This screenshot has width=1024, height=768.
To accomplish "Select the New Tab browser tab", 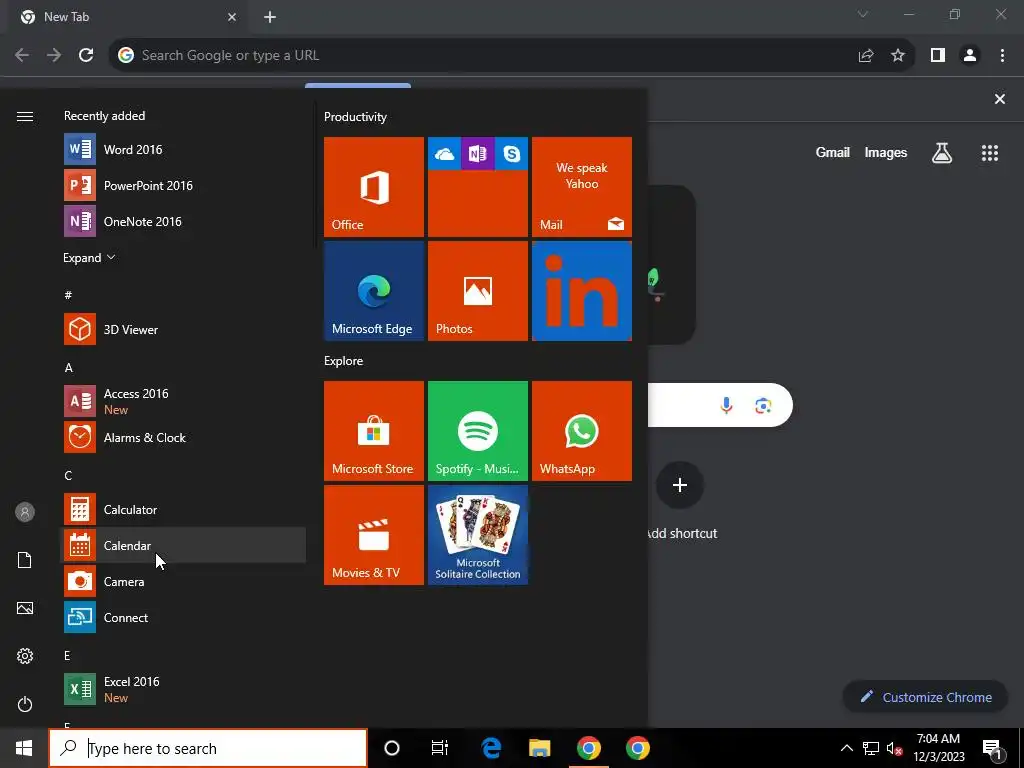I will point(129,17).
